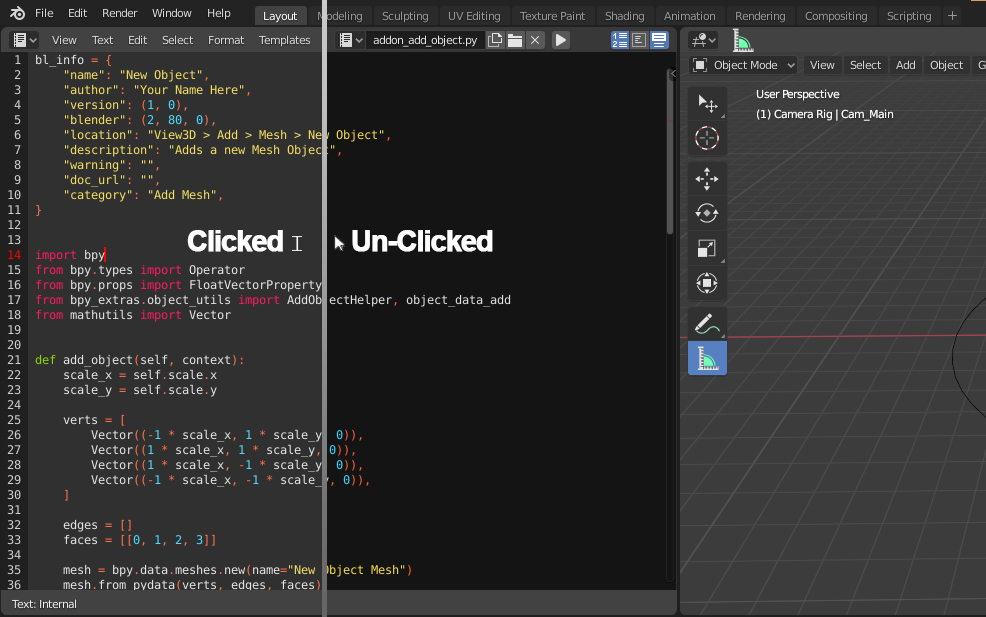Switch to the Compositing workspace tab

click(x=836, y=16)
